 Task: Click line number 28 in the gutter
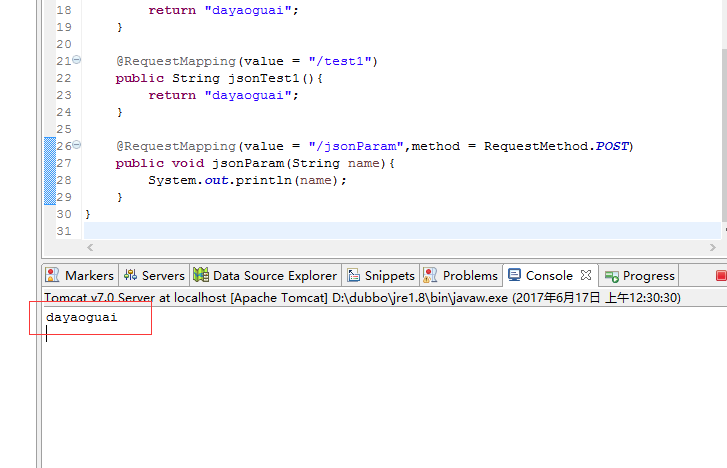[x=63, y=180]
